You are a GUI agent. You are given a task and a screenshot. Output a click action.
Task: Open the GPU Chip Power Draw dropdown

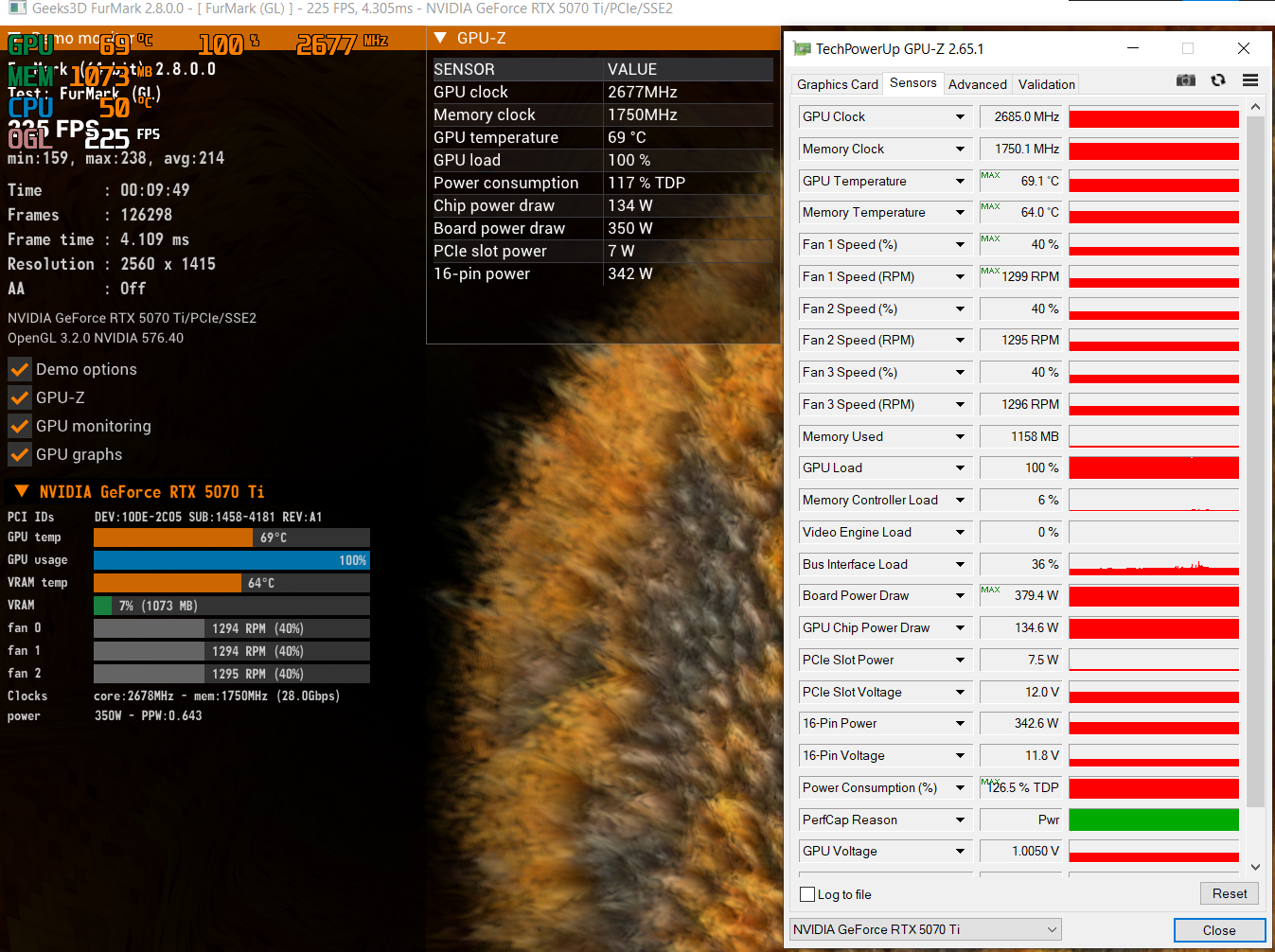pyautogui.click(x=960, y=627)
